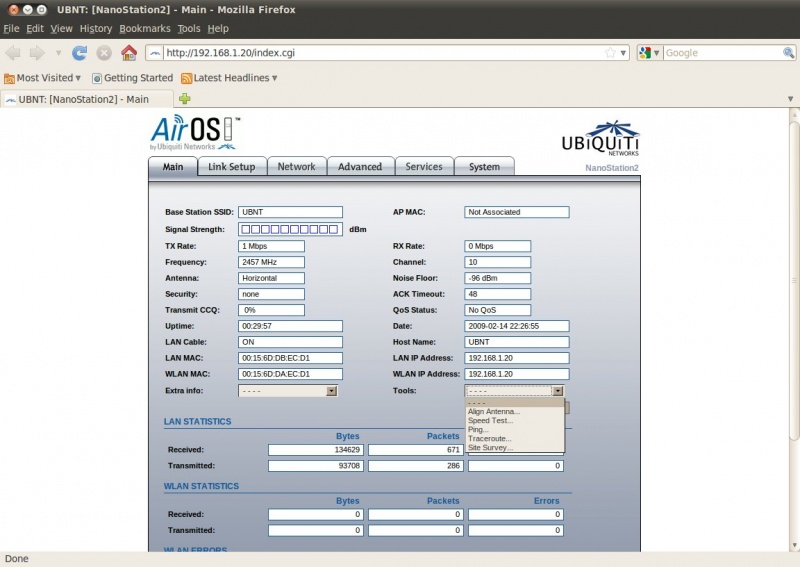Image resolution: width=800 pixels, height=567 pixels.
Task: Click the Latest Headlines feed icon
Action: click(186, 78)
